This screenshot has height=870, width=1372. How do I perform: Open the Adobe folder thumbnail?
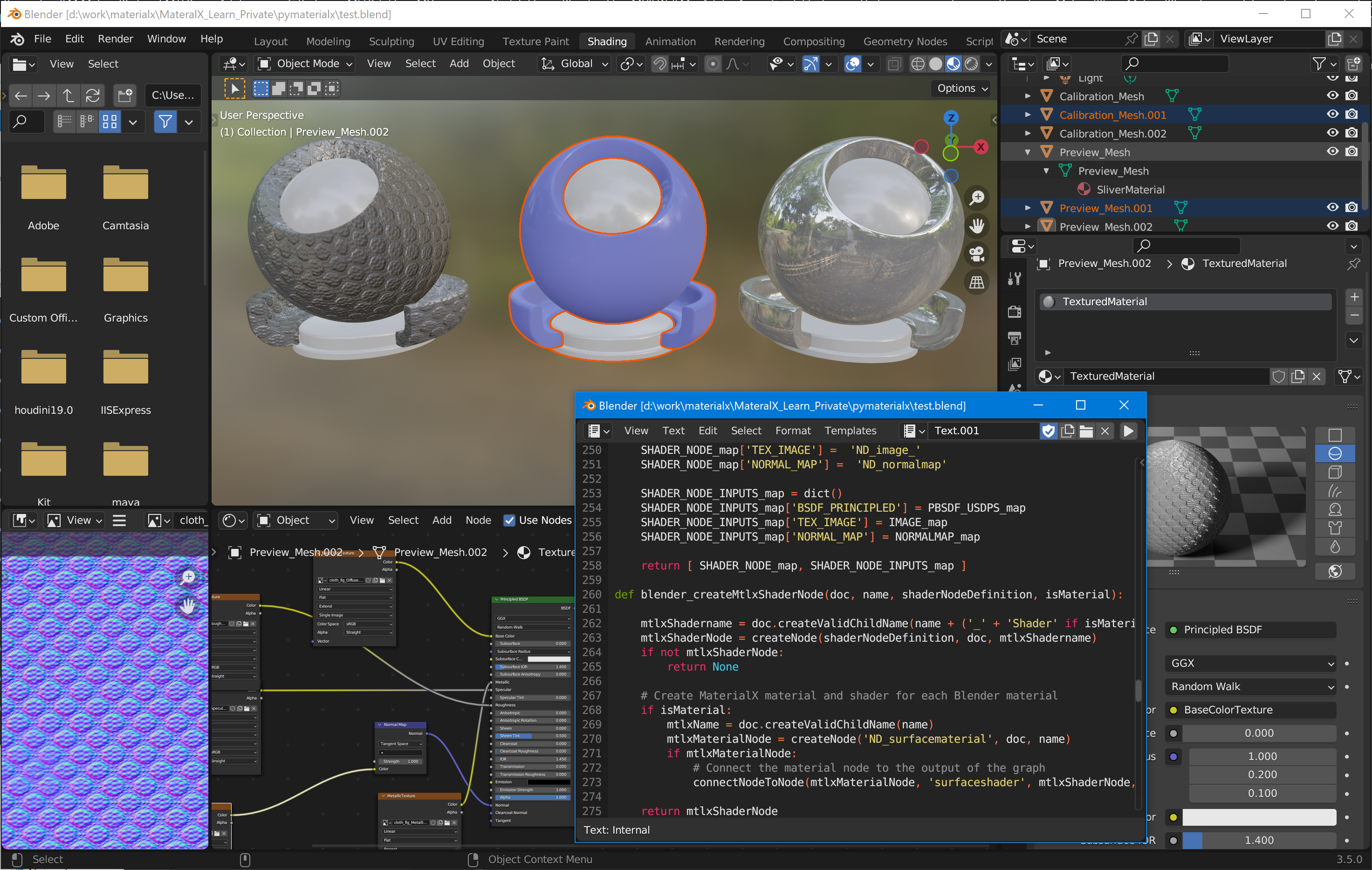(43, 183)
